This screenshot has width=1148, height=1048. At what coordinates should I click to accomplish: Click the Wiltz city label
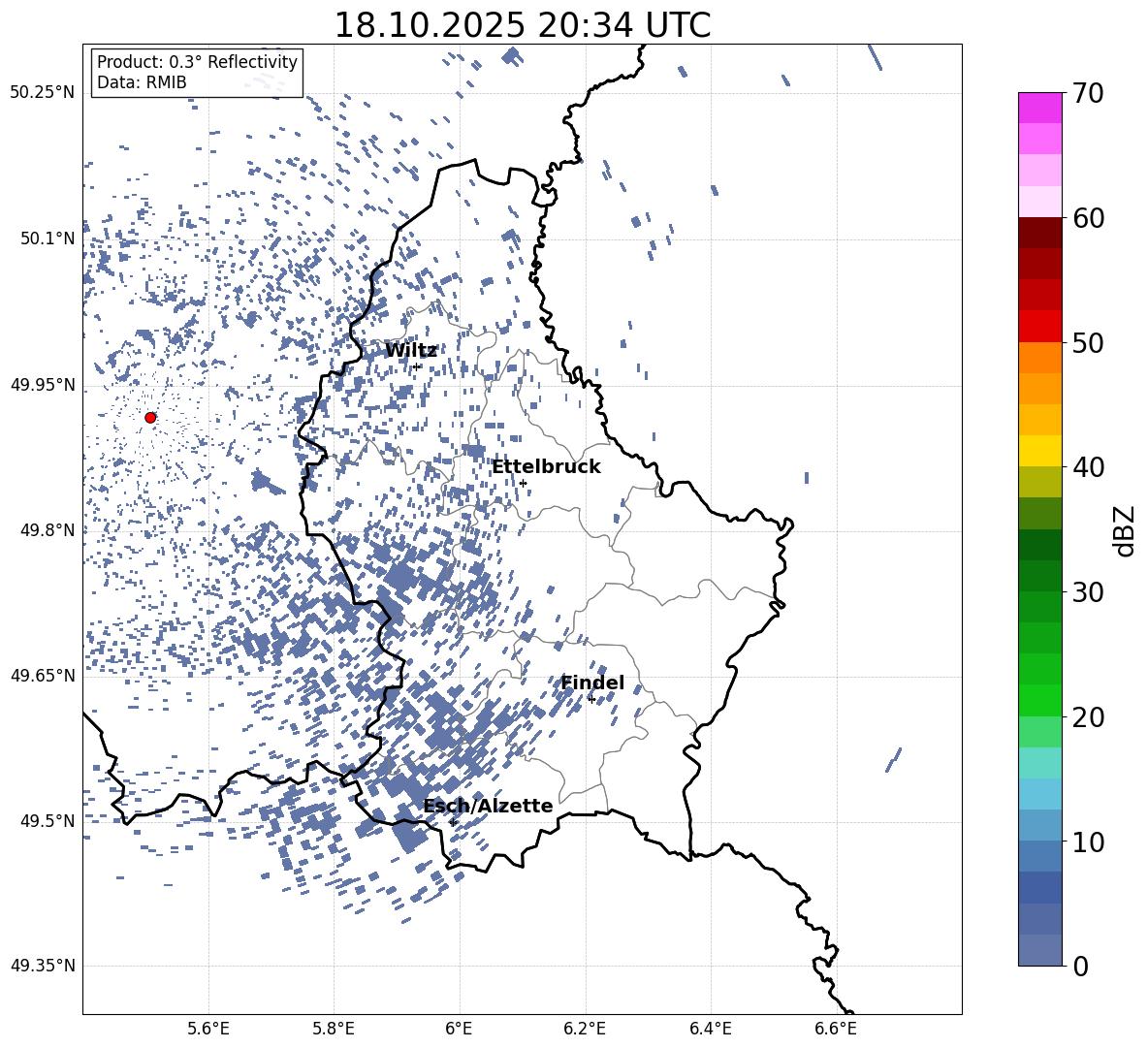(411, 351)
